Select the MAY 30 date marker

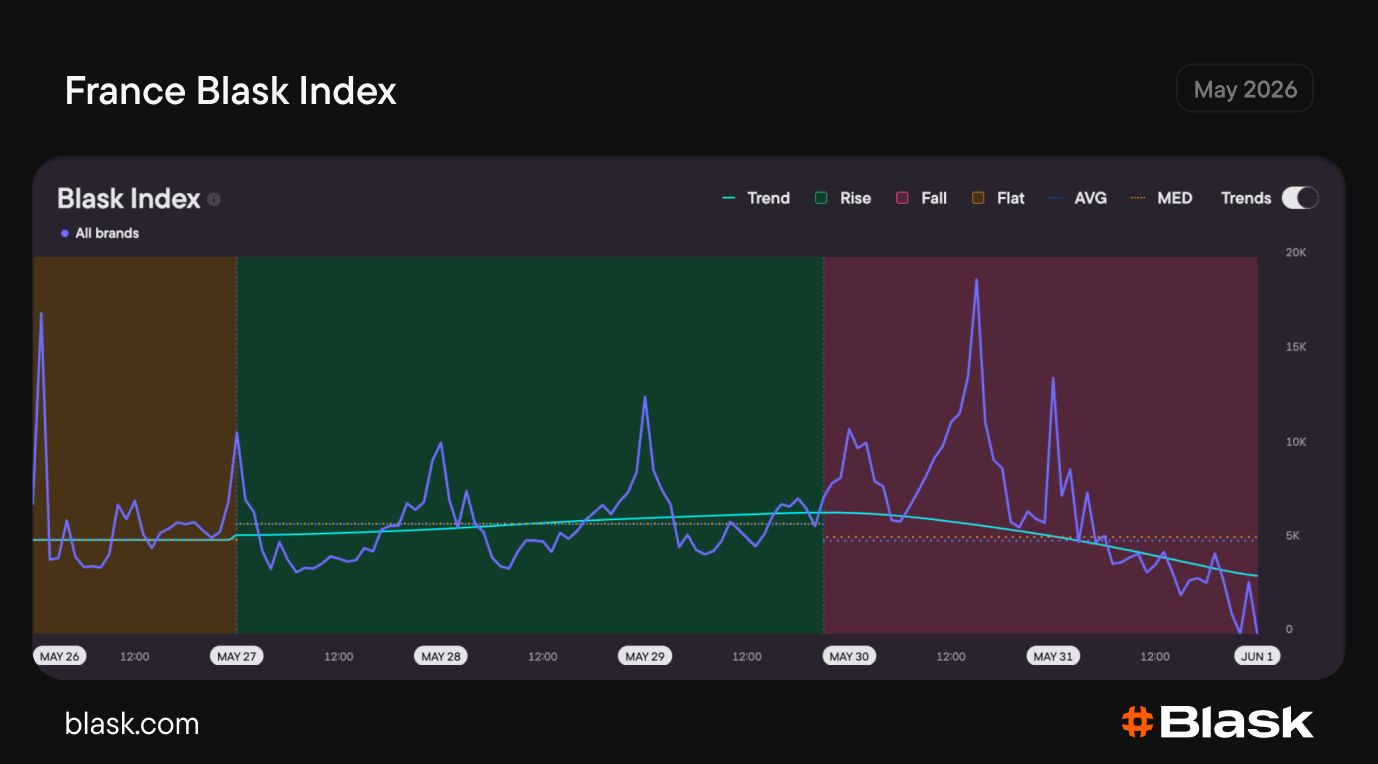849,656
